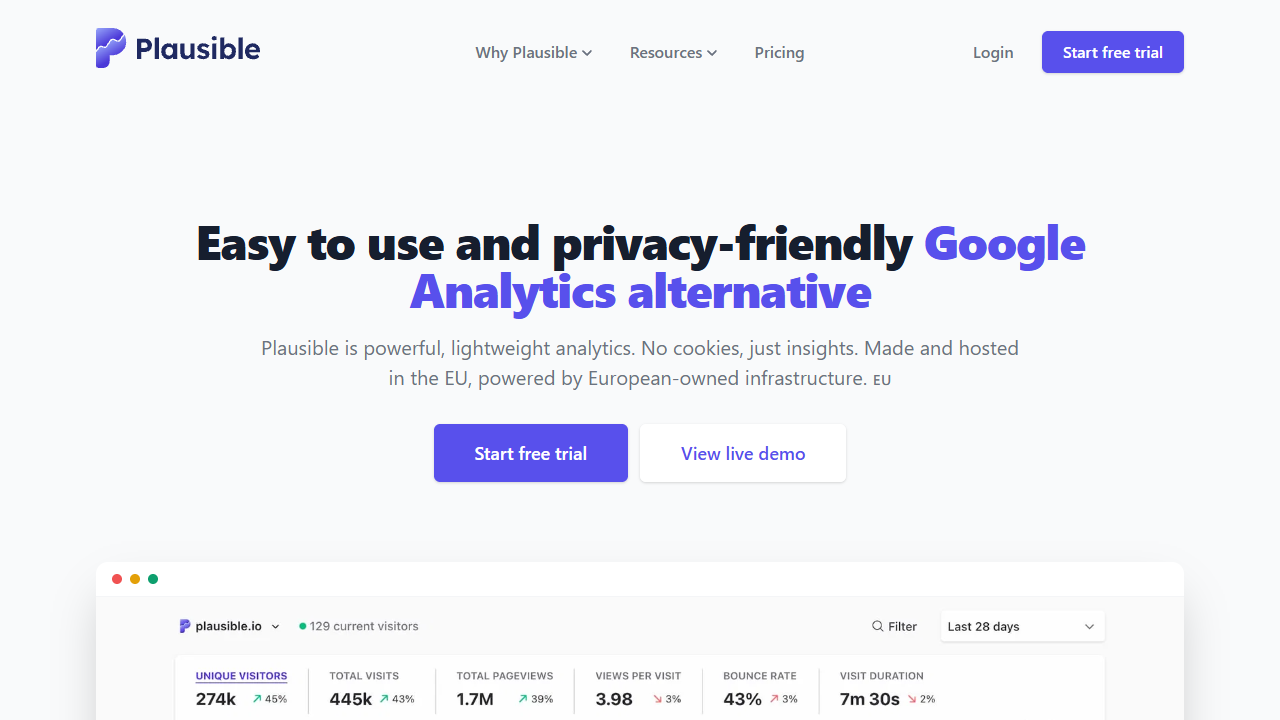Click the Login link
This screenshot has width=1280, height=720.
pyautogui.click(x=993, y=52)
